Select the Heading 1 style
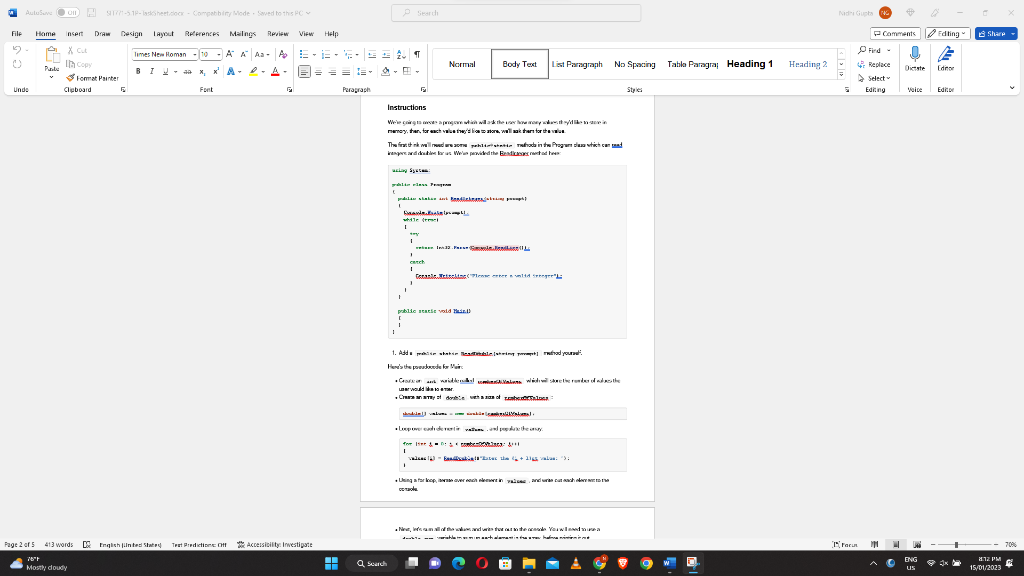 coord(750,64)
